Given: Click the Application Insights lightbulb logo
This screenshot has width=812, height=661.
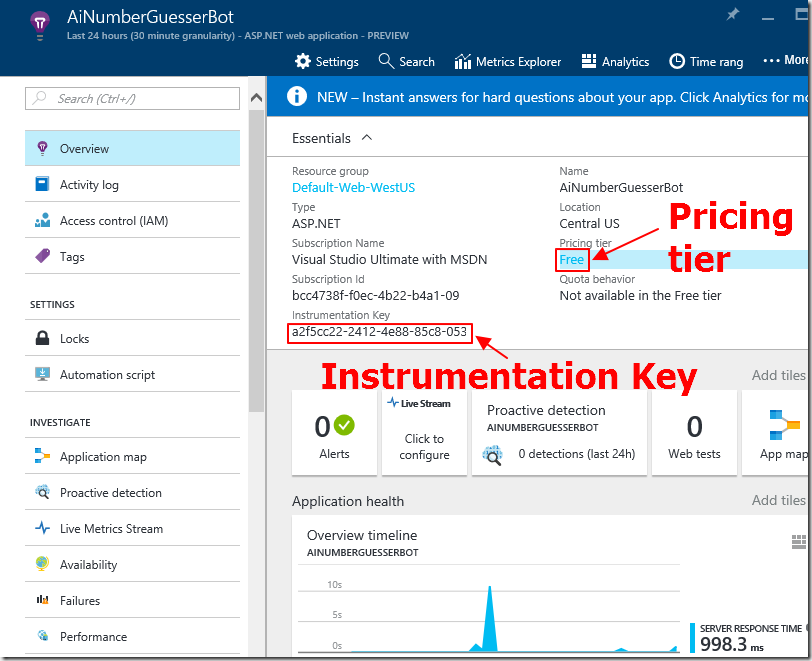Looking at the screenshot, I should click(40, 25).
